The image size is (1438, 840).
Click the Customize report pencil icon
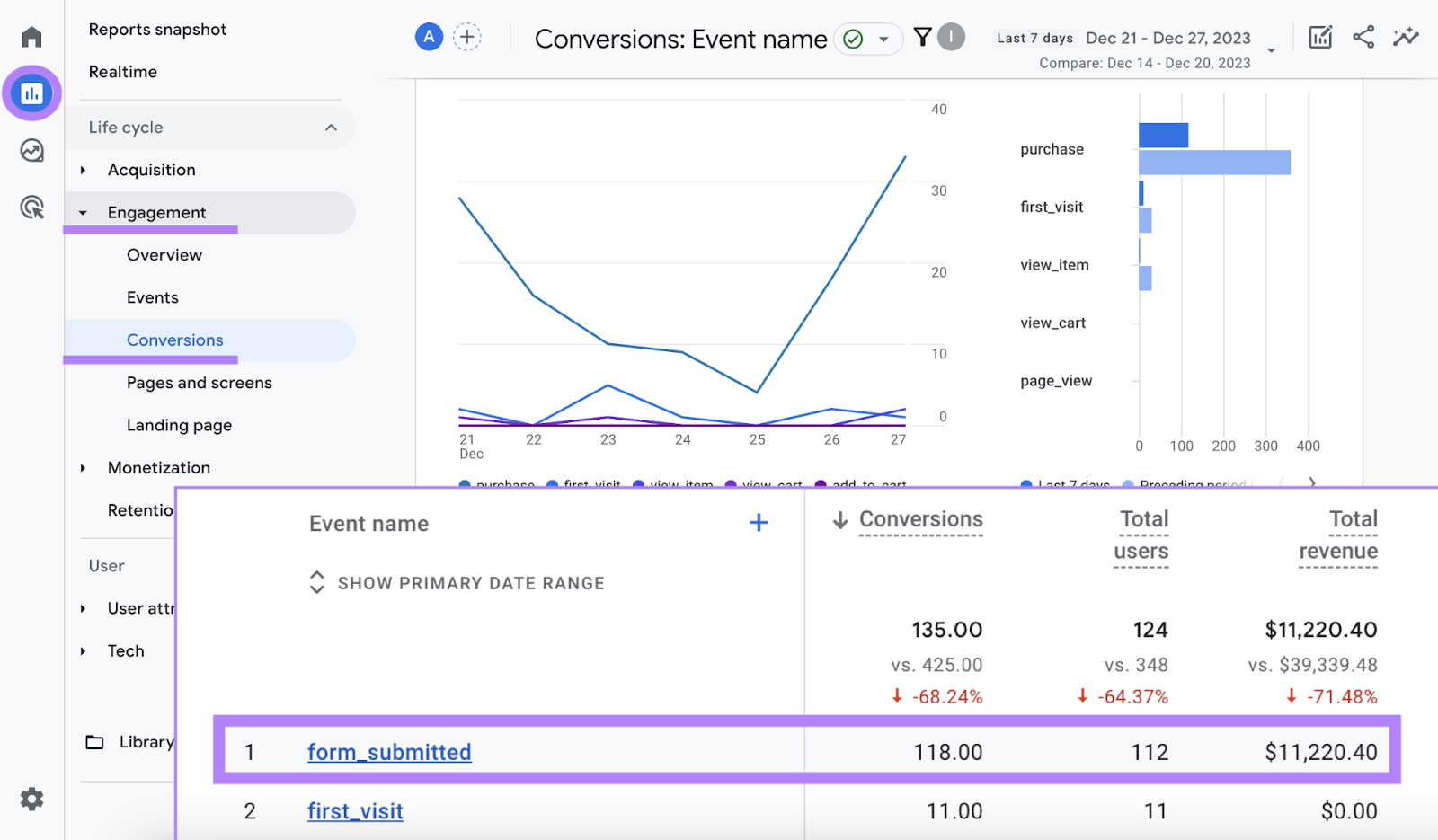coord(1319,37)
